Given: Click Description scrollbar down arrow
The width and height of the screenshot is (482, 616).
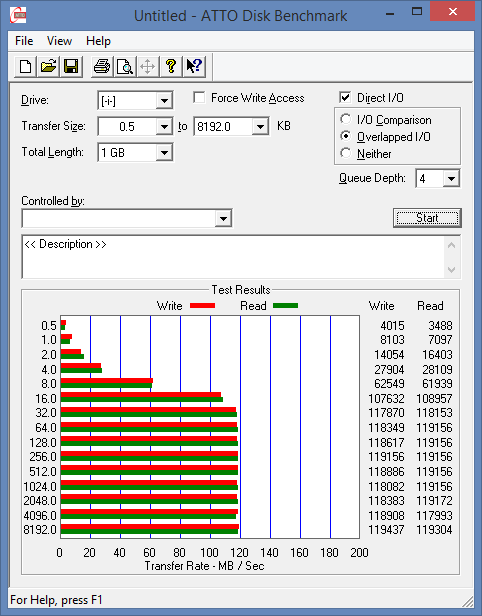Looking at the screenshot, I should (452, 270).
